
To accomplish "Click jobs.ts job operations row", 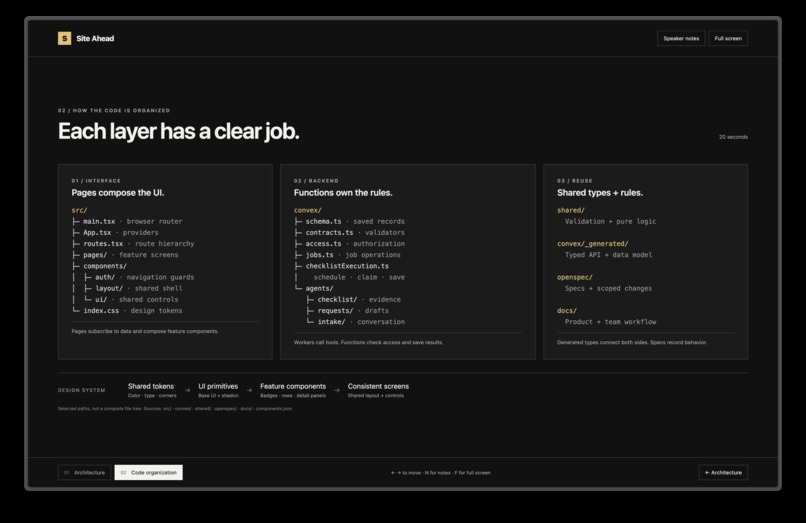I will 347,255.
